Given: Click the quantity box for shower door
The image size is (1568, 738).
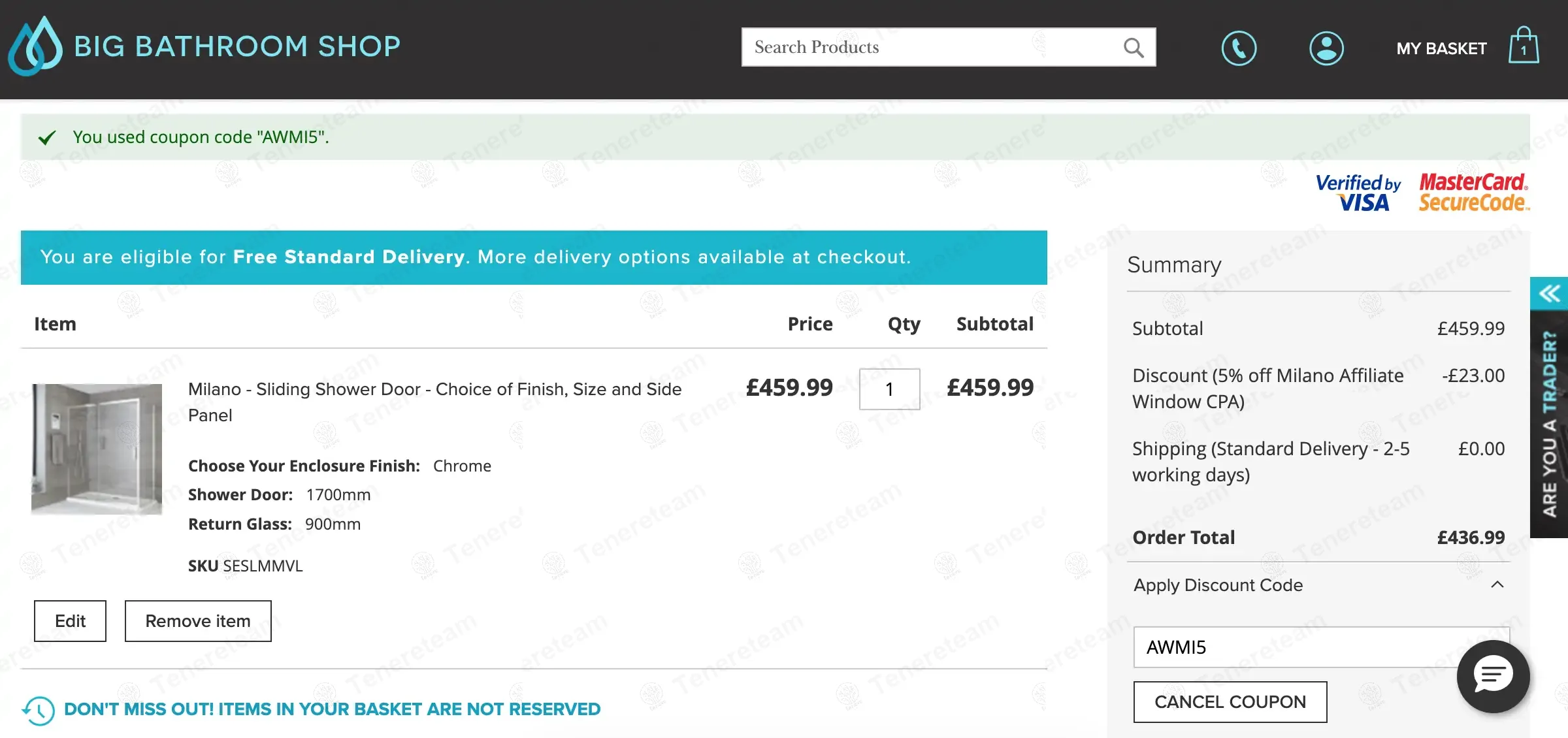Looking at the screenshot, I should [x=889, y=389].
